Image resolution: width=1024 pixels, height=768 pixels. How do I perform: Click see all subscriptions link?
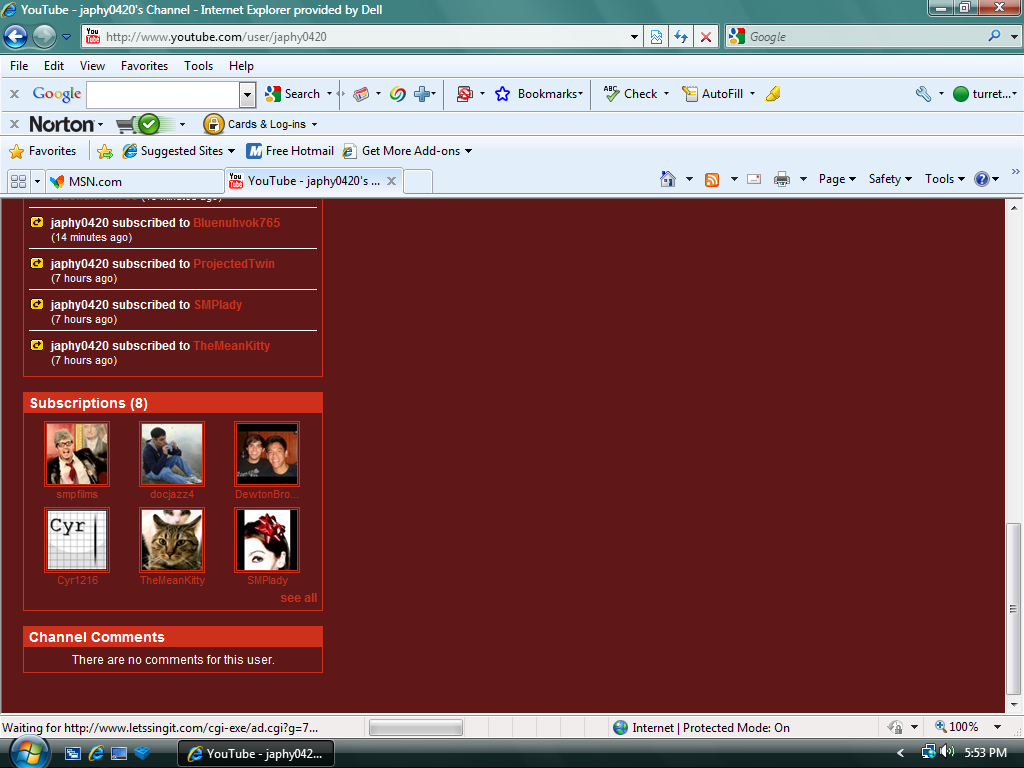point(298,598)
